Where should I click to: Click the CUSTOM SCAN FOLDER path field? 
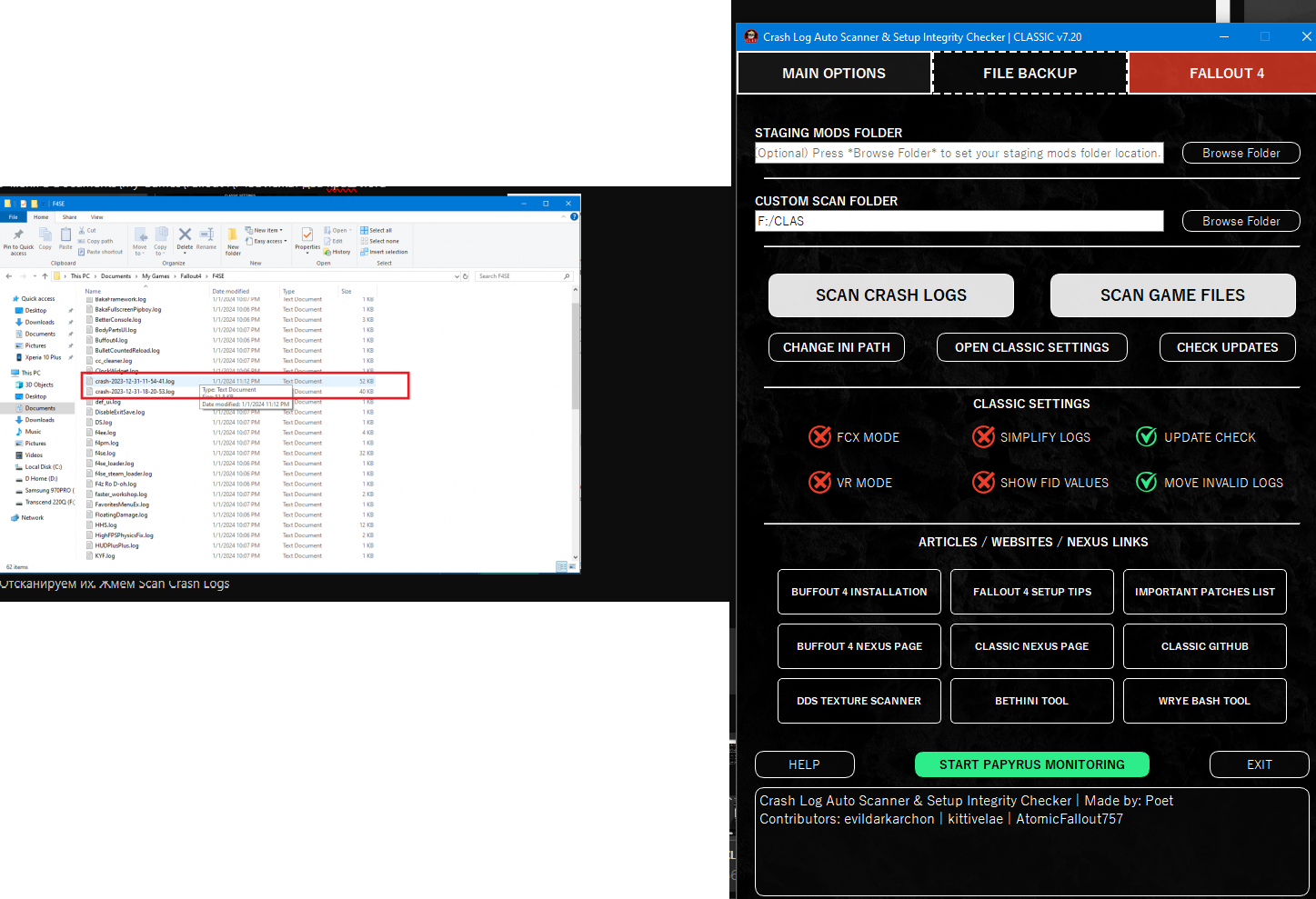point(959,221)
